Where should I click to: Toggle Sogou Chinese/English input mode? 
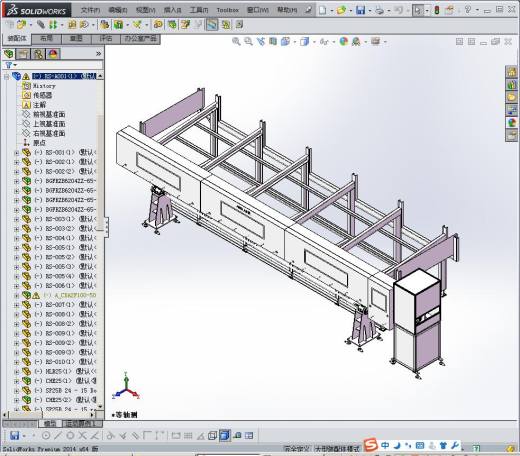tap(385, 445)
